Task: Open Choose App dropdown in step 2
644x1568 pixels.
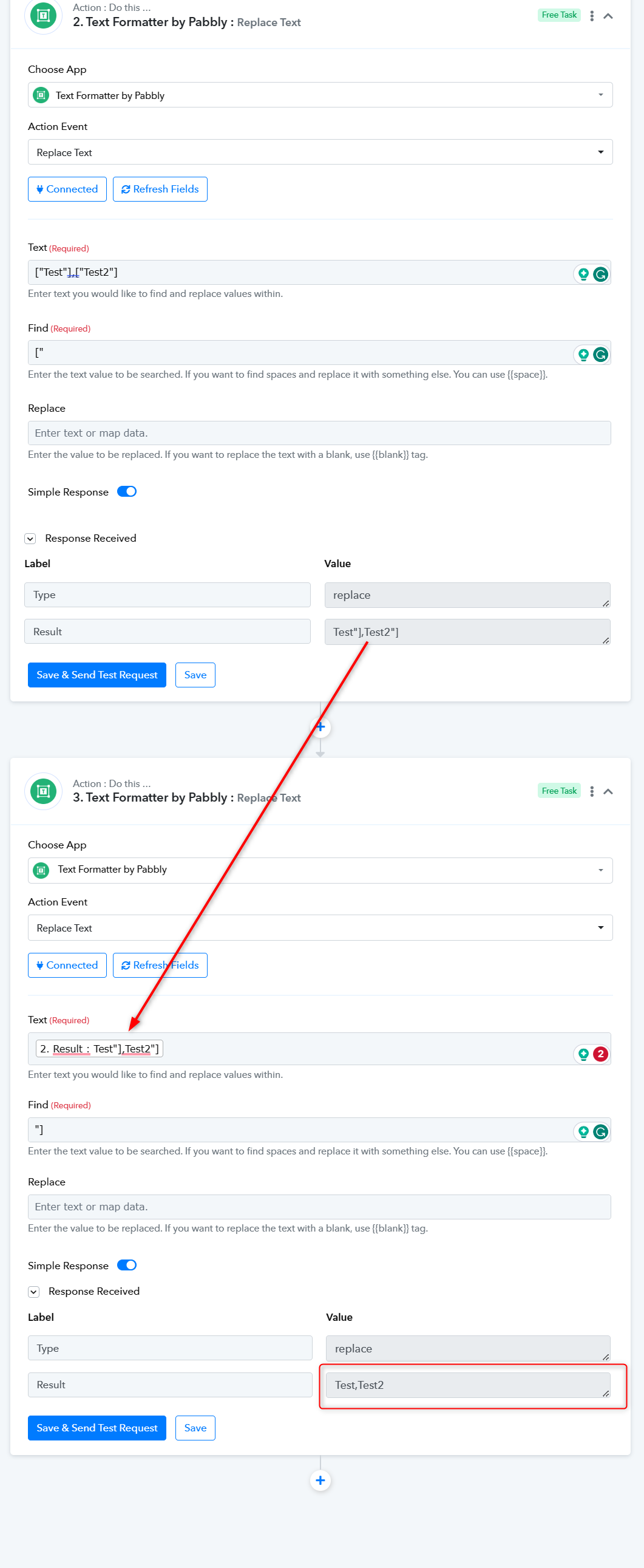Action: (x=320, y=95)
